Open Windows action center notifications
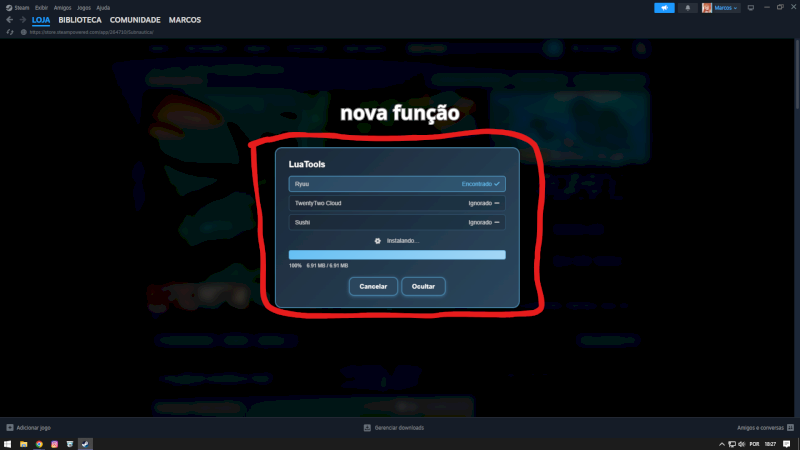 [786, 444]
